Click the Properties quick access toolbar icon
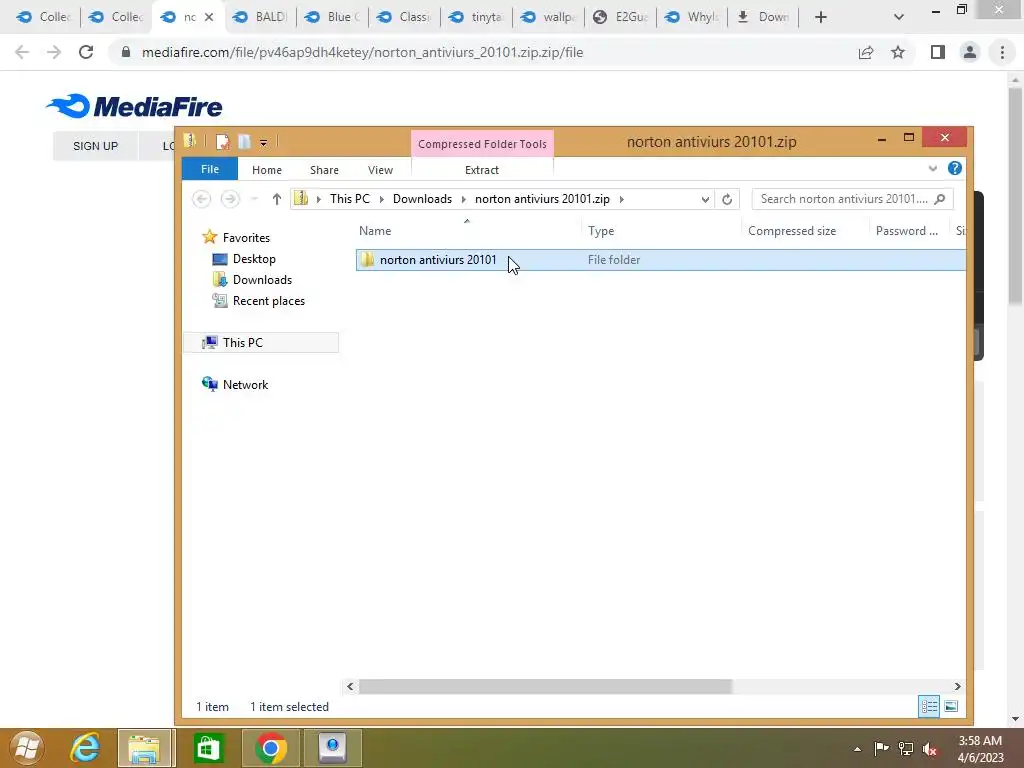This screenshot has width=1024, height=768. point(222,142)
